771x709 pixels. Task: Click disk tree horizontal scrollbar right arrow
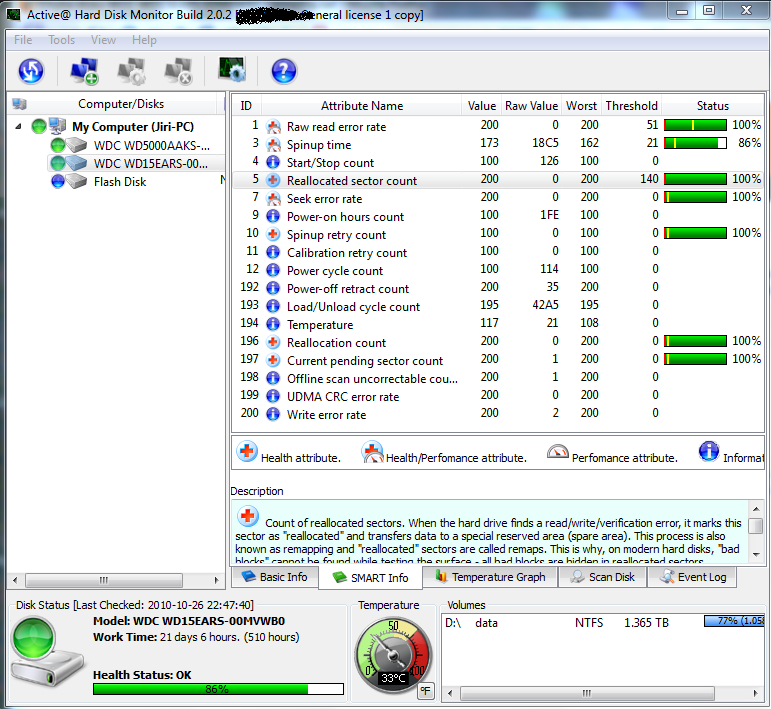216,580
